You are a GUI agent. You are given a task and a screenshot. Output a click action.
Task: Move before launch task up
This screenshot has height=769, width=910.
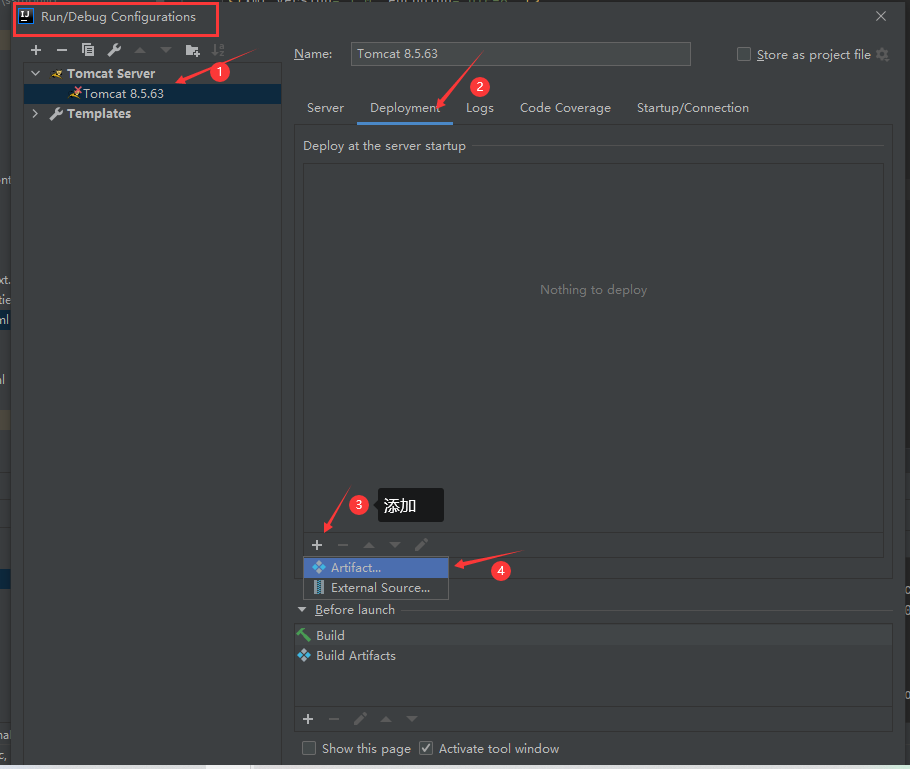click(x=386, y=720)
